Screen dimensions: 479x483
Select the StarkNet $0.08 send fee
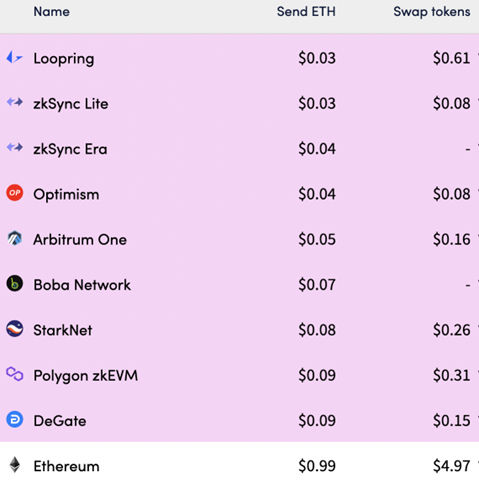tap(317, 330)
